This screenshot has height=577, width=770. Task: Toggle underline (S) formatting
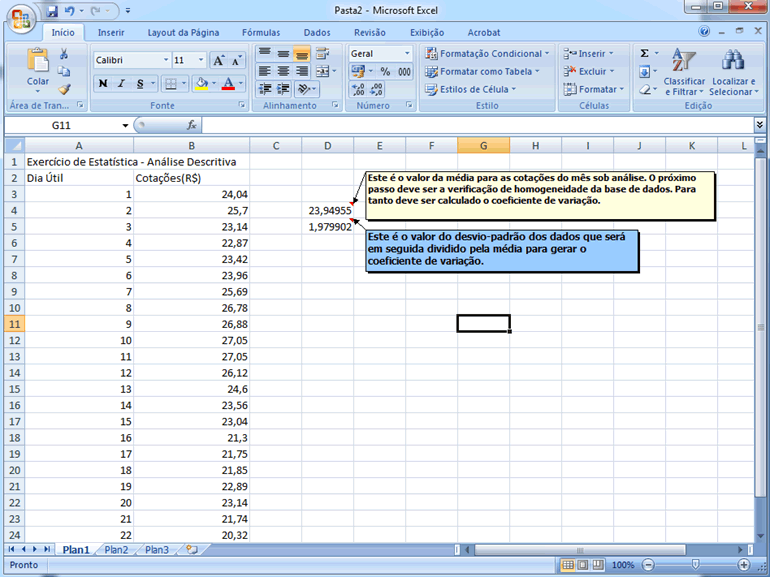coord(139,84)
